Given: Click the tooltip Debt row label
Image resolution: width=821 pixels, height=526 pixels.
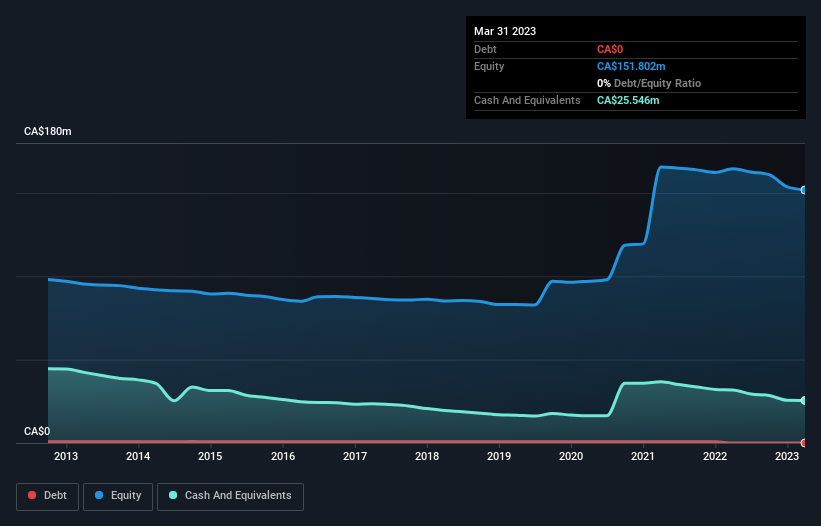Looking at the screenshot, I should (x=485, y=49).
